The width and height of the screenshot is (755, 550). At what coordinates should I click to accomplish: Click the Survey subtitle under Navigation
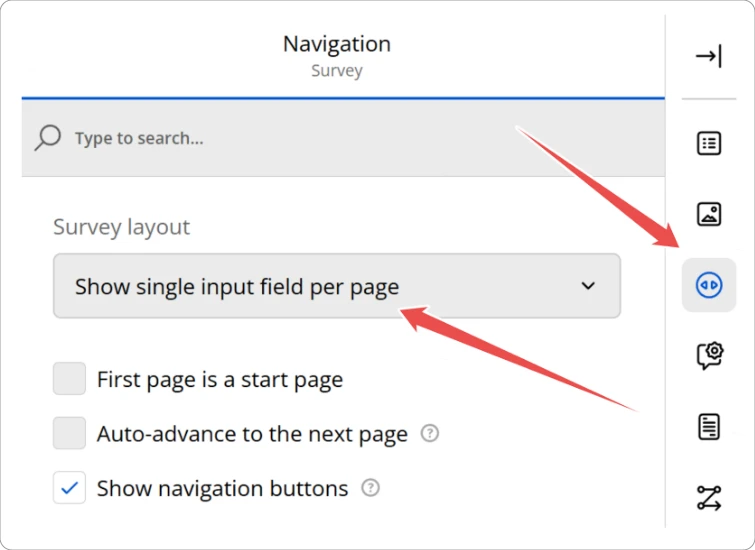336,71
